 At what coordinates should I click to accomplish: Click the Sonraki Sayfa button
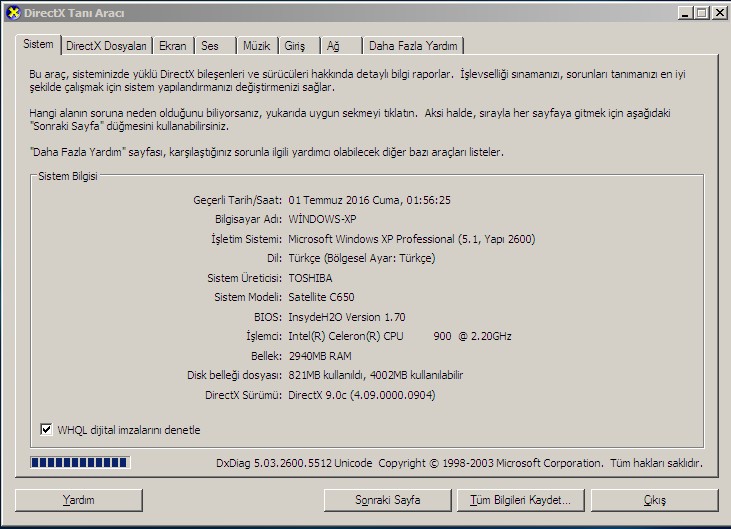coord(388,500)
